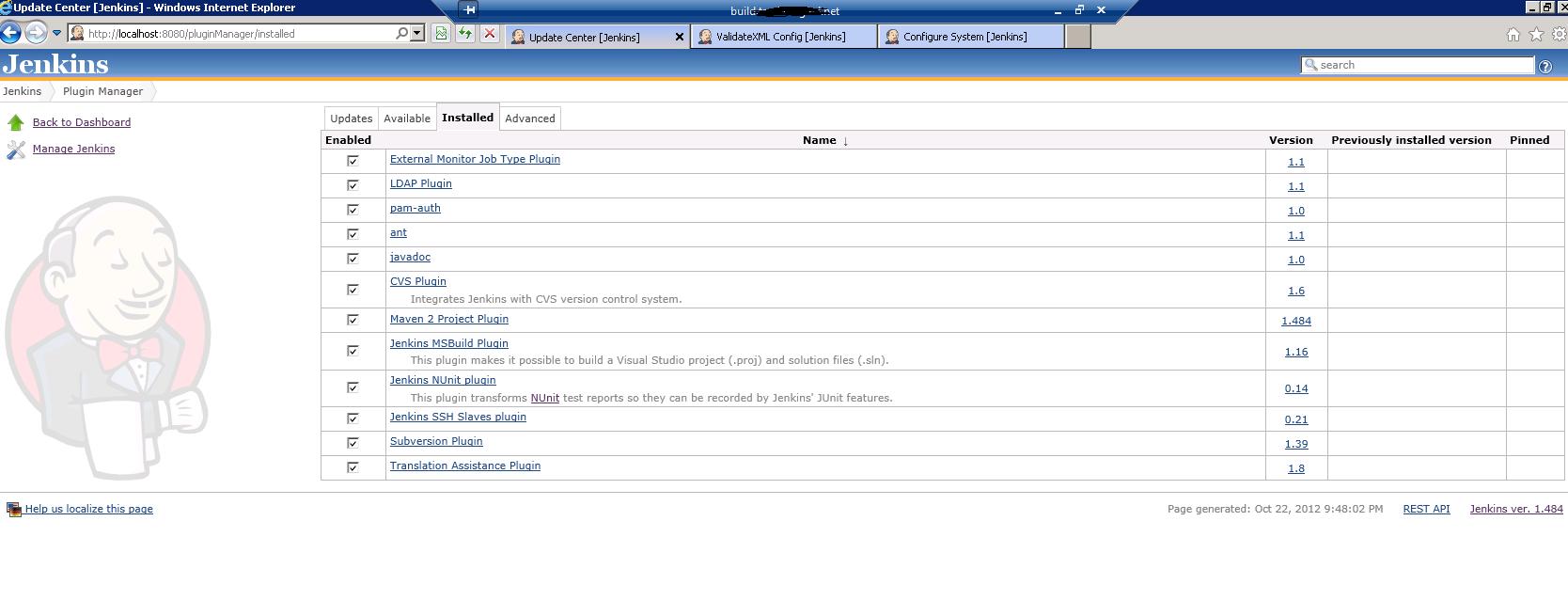Sort the table by the Name column header

click(825, 140)
